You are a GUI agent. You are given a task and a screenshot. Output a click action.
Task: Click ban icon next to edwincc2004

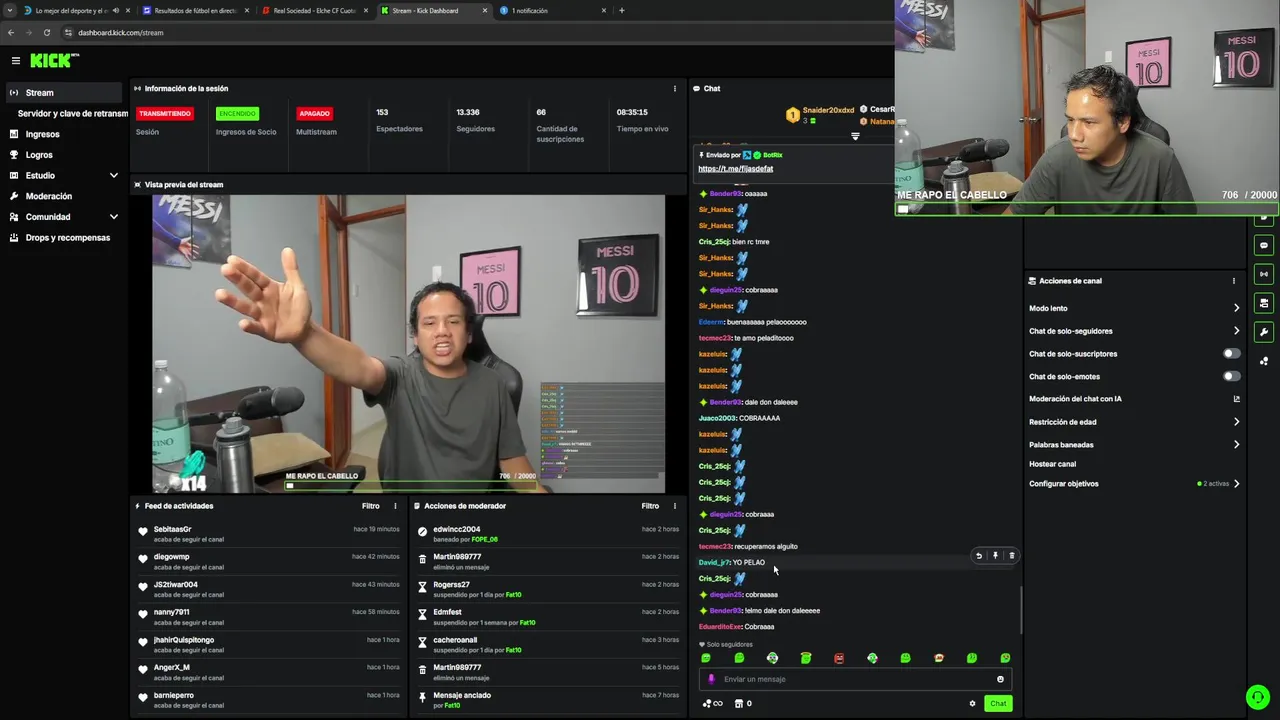tap(422, 532)
